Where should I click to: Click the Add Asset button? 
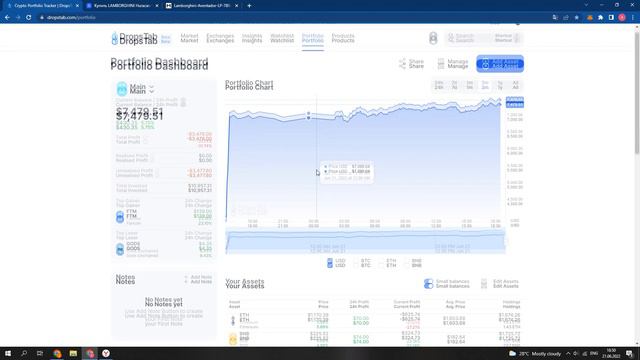(x=500, y=64)
